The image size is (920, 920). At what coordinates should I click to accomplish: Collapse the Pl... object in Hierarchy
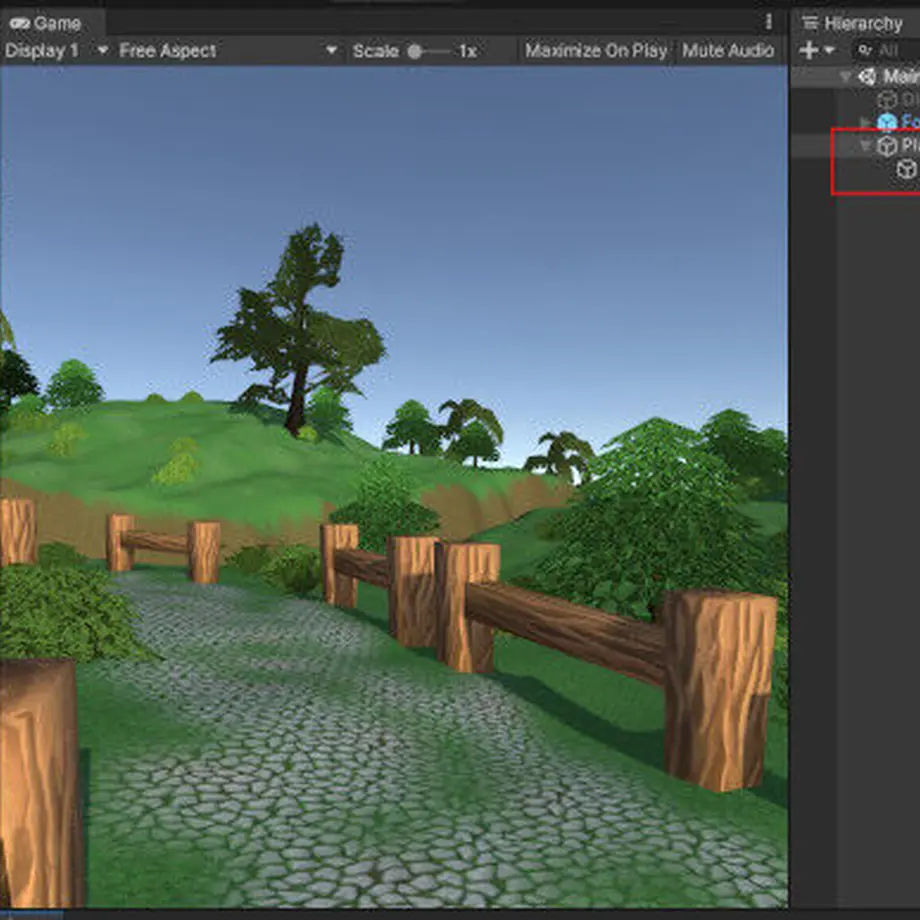(865, 146)
